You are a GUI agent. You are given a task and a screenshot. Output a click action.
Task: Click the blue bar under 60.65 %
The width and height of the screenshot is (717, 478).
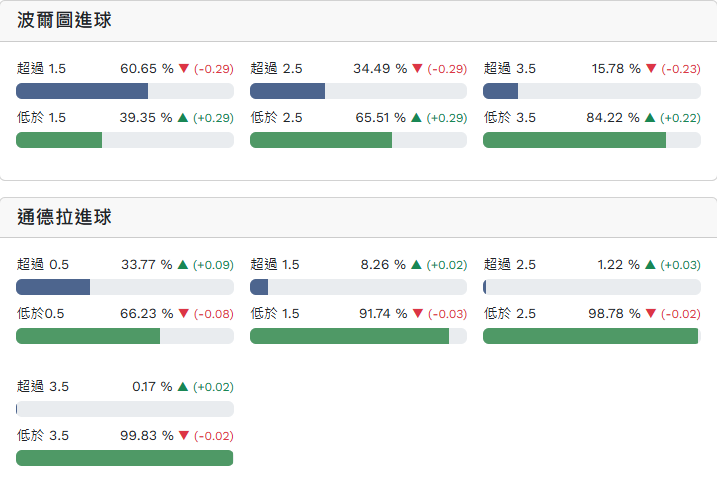[x=82, y=91]
